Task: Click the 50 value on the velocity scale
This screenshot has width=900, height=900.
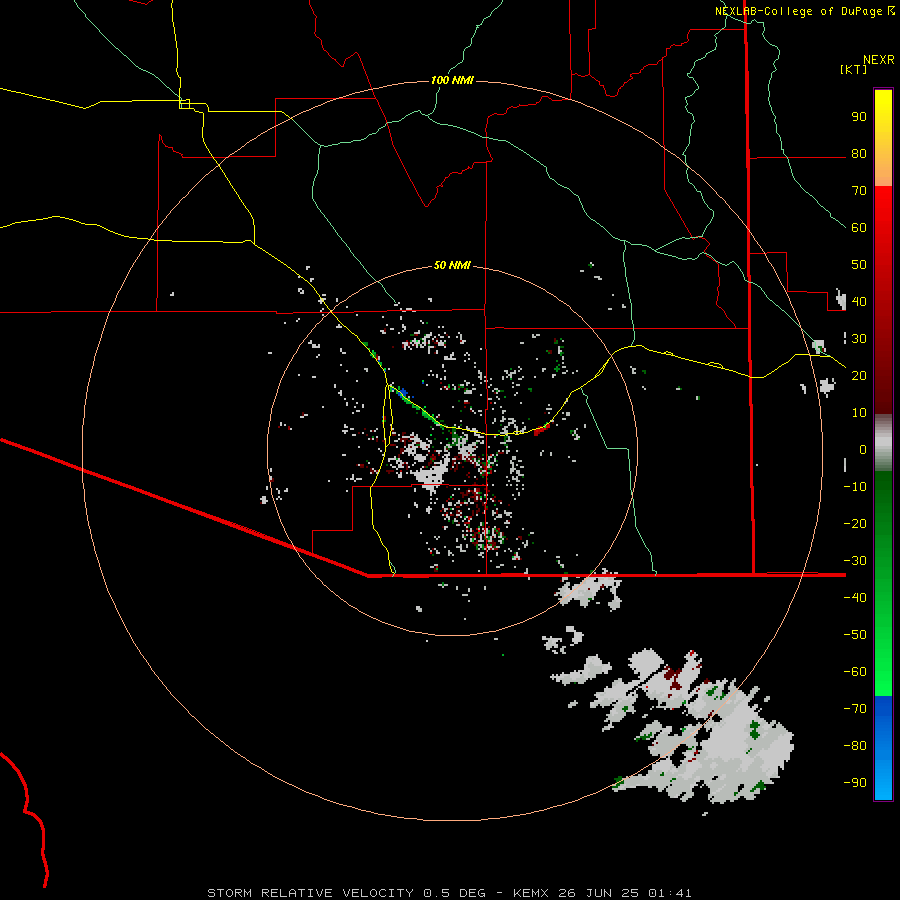Action: pos(859,265)
